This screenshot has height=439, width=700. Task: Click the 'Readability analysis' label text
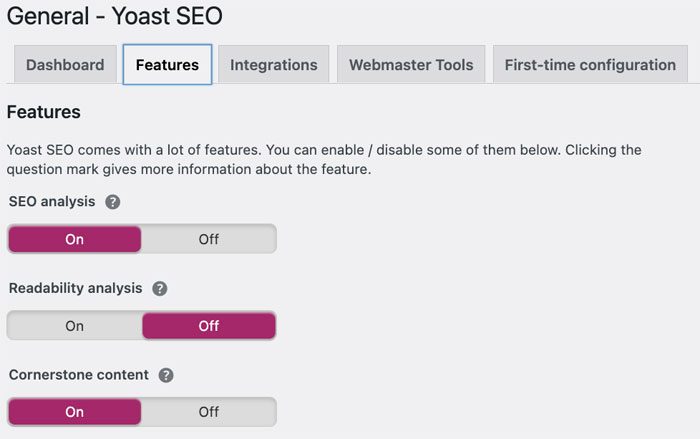point(76,289)
